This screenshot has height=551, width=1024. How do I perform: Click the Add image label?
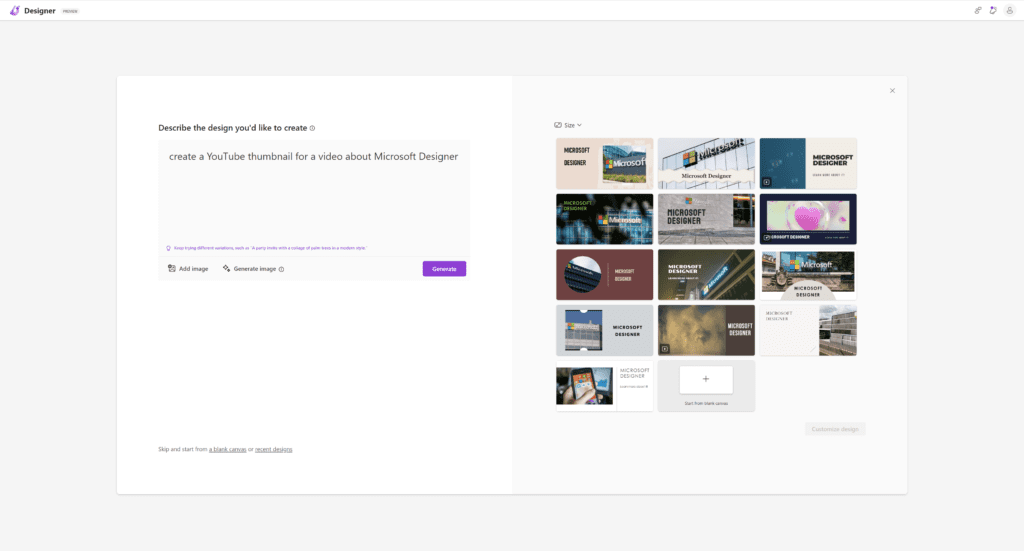click(193, 269)
